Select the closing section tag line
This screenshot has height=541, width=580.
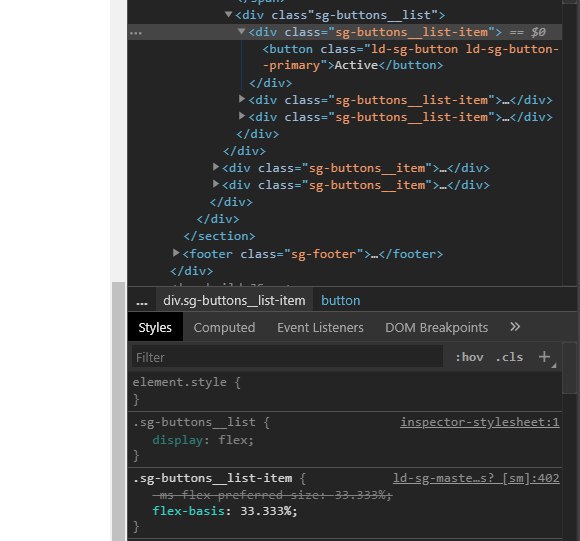[219, 236]
